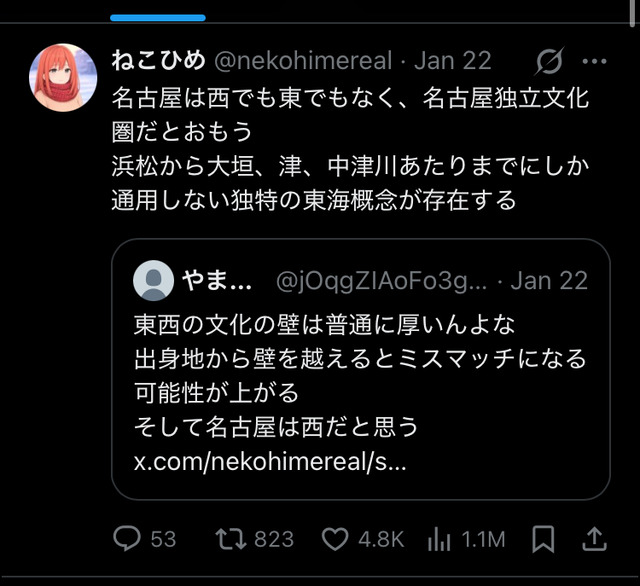The height and width of the screenshot is (586, 640).
Task: Like the tweet with the heart icon
Action: (335, 539)
